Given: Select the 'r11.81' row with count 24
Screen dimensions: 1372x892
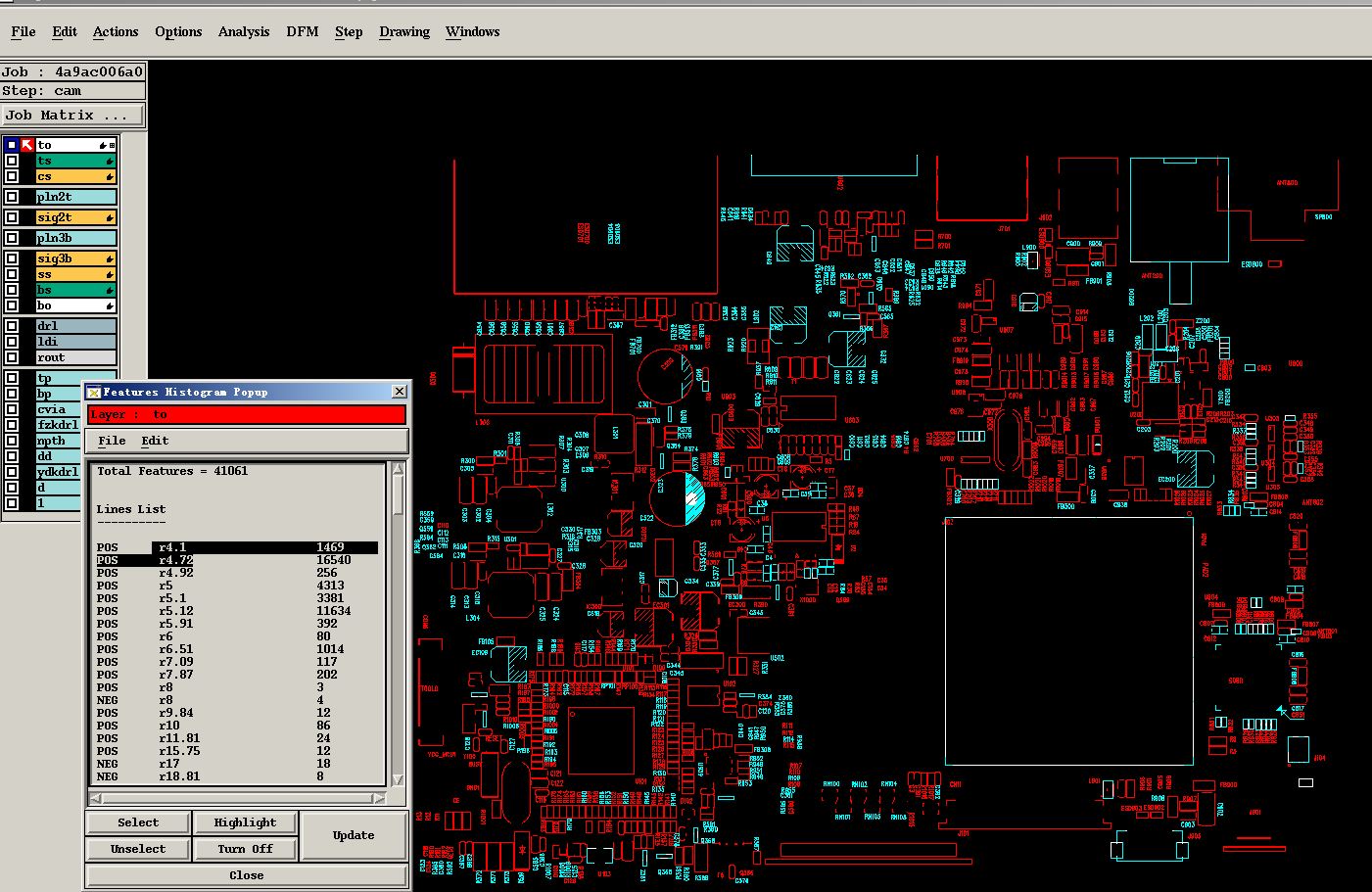Looking at the screenshot, I should 236,738.
